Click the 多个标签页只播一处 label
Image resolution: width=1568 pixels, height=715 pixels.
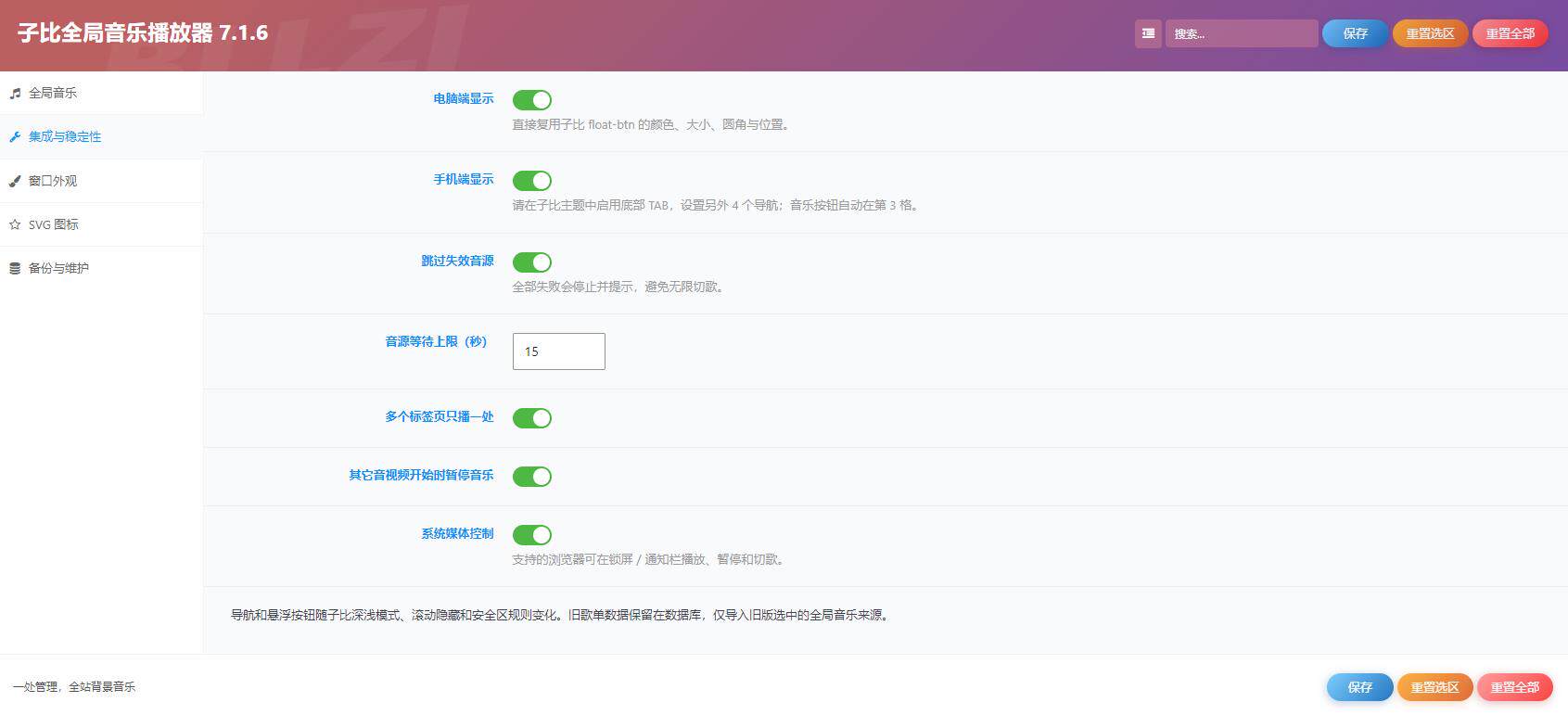pyautogui.click(x=440, y=416)
